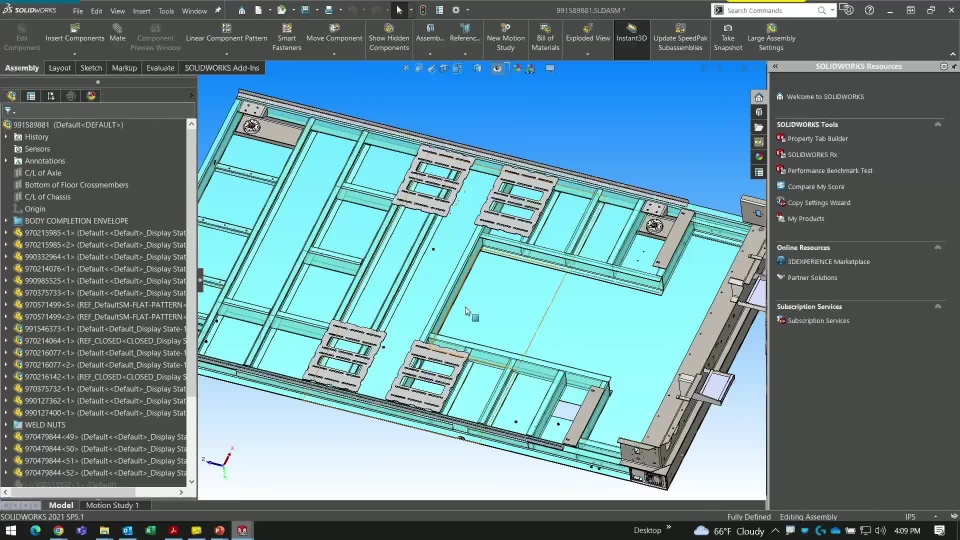Select the C/L of Axle plane item
960x540 pixels.
point(43,173)
